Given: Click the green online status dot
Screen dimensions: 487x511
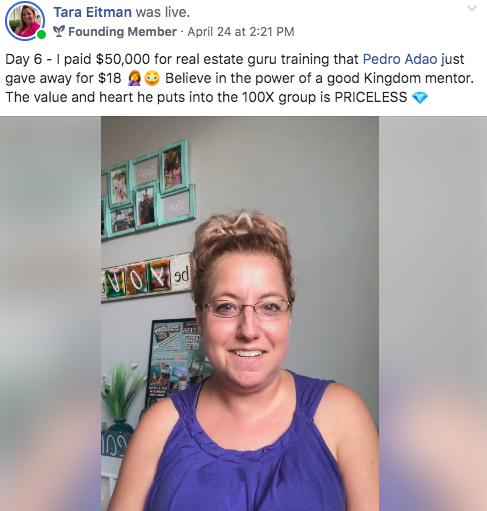Looking at the screenshot, I should [x=41, y=34].
